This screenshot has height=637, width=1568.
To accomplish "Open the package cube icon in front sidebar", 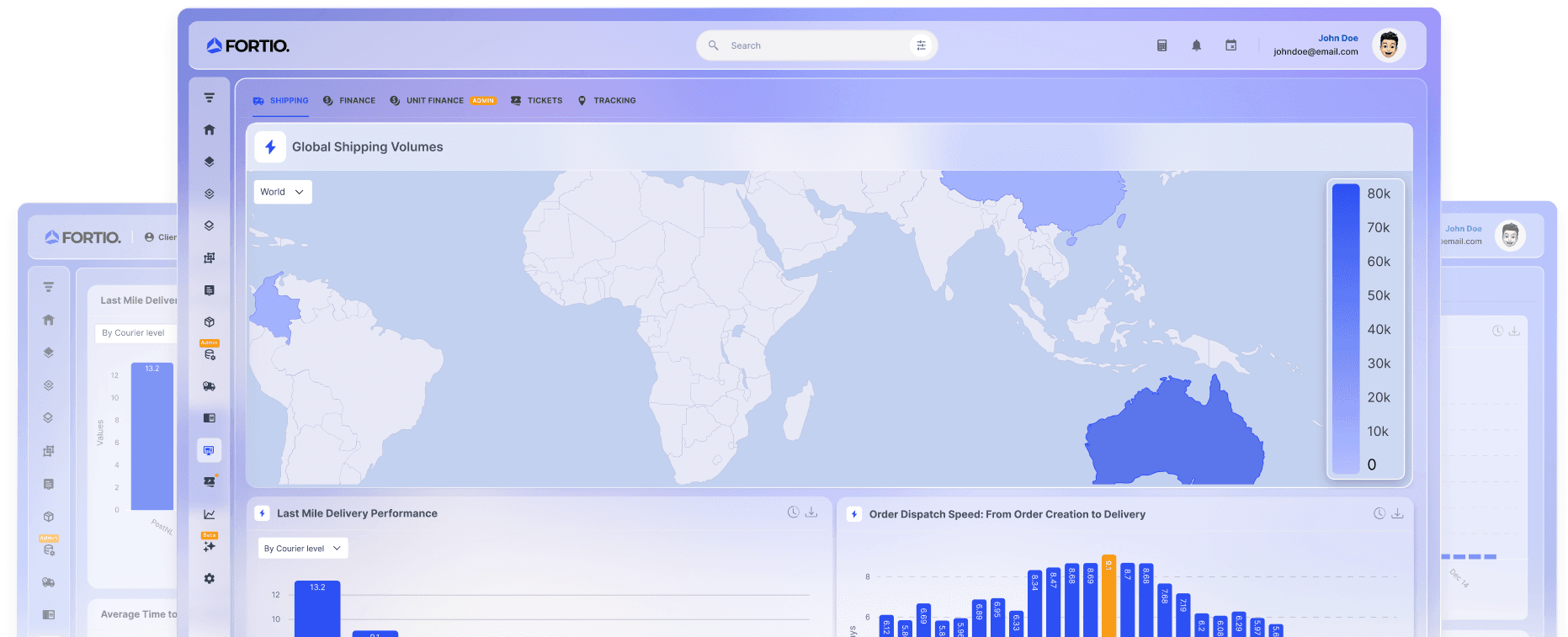I will point(210,322).
